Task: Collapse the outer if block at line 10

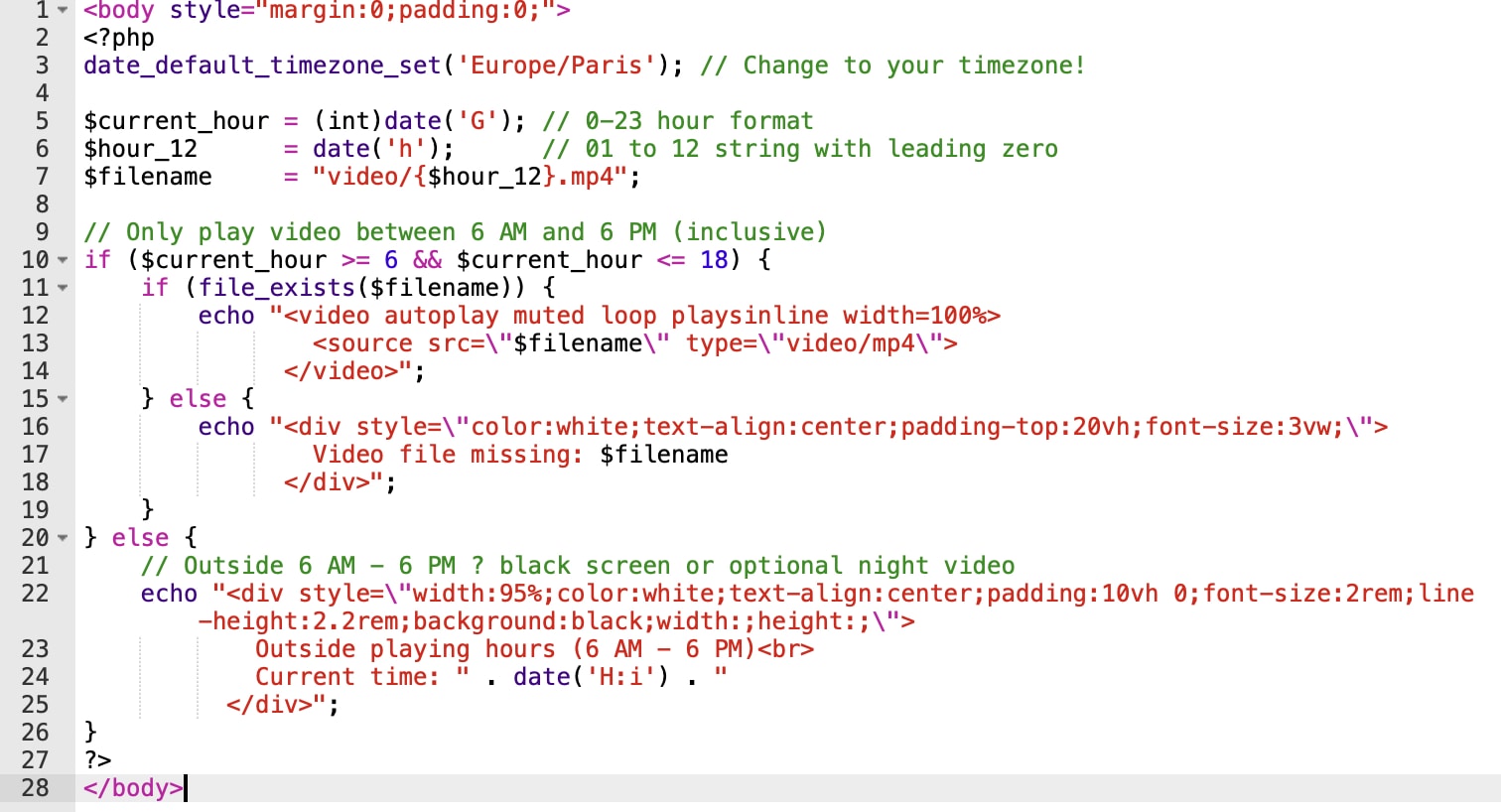Action: [x=63, y=260]
